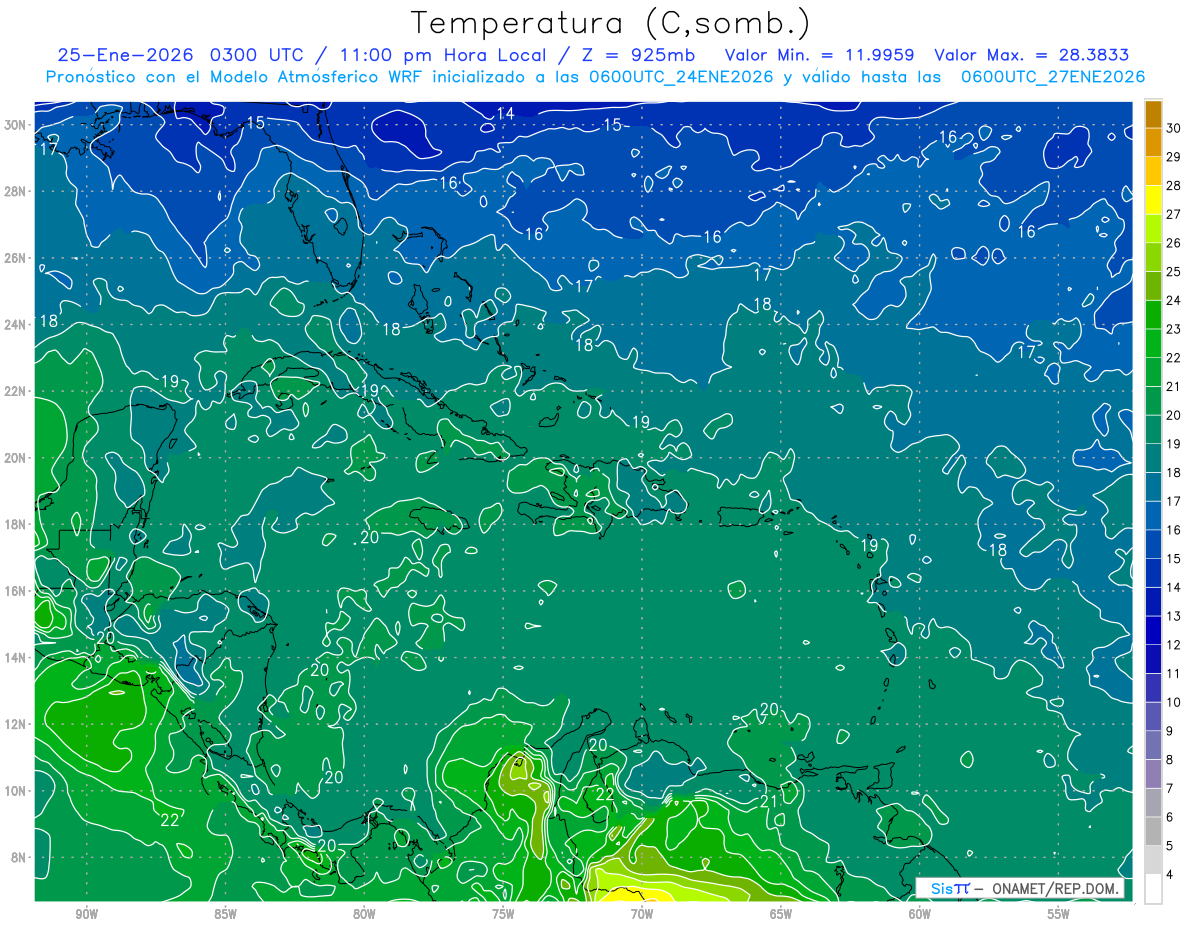
Task: Click the 24N latitude axis label
Action: 15,325
